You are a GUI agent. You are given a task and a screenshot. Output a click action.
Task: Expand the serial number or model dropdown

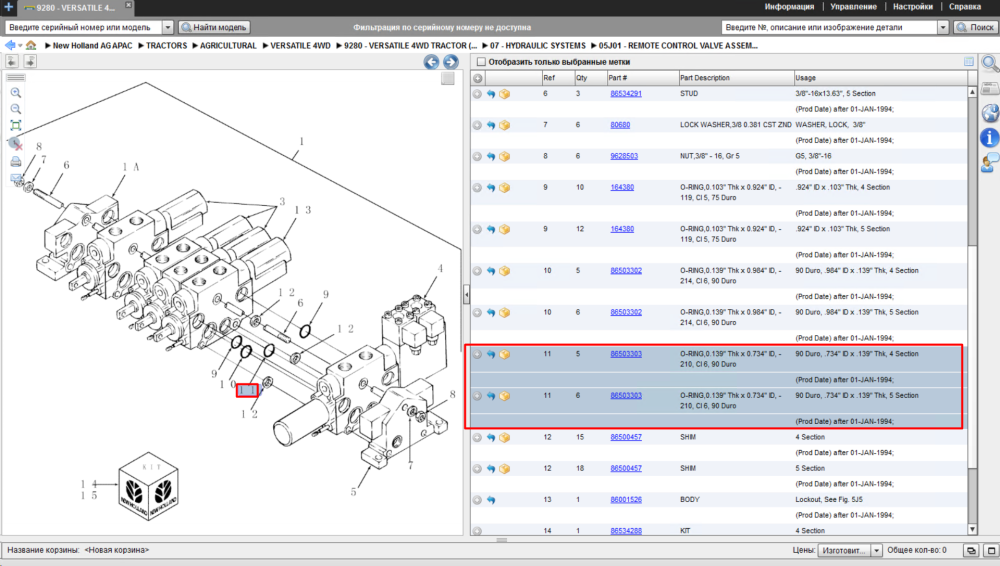(168, 27)
